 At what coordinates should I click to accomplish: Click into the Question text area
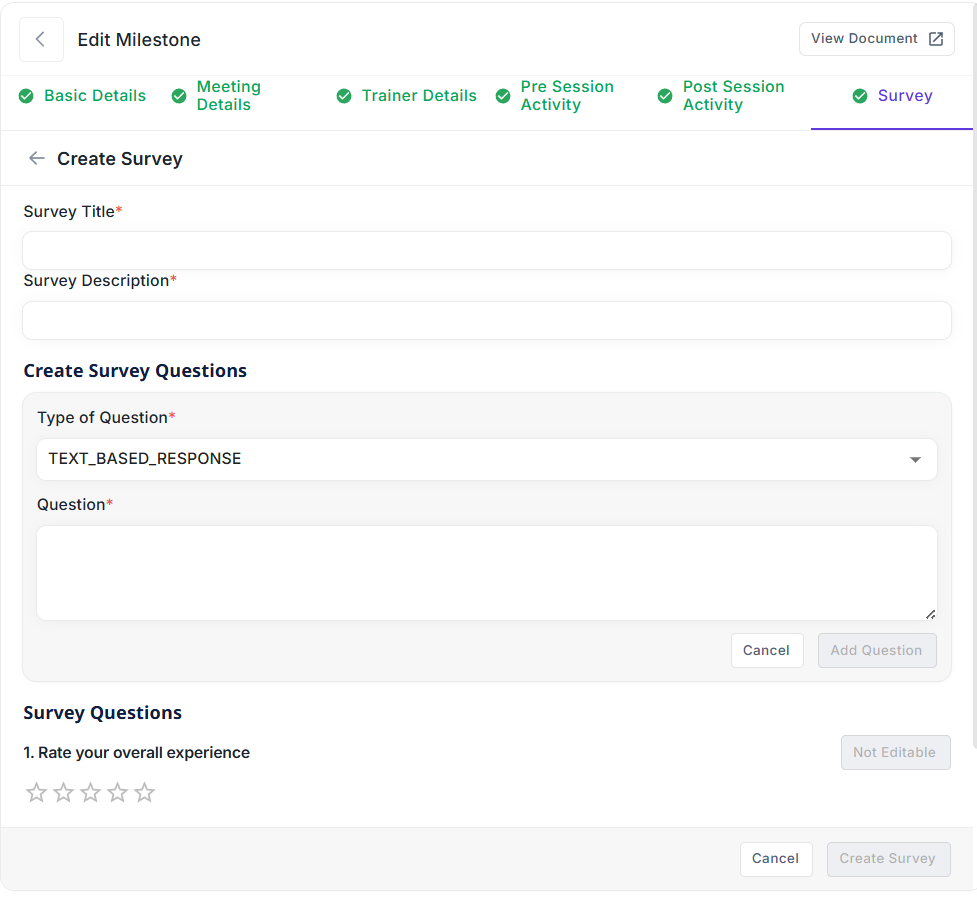(486, 572)
